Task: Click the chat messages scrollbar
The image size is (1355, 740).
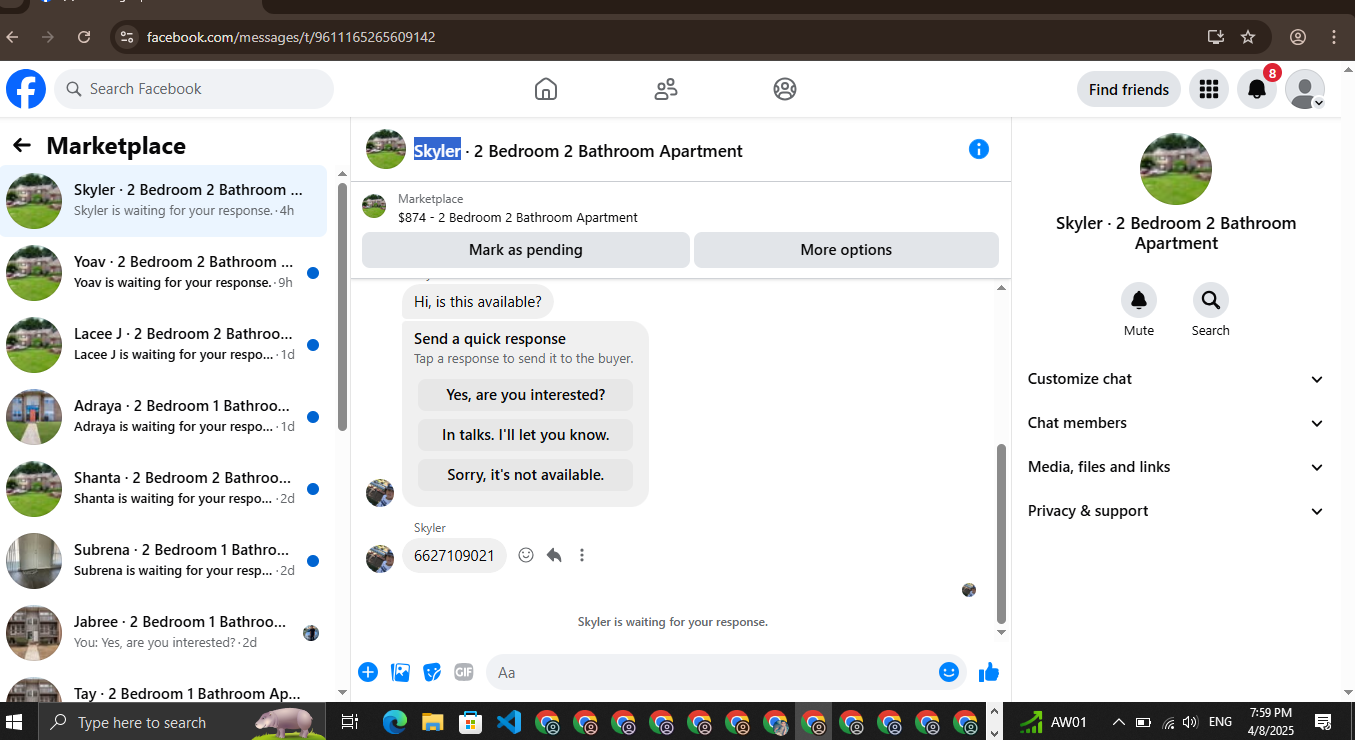Action: (1002, 534)
